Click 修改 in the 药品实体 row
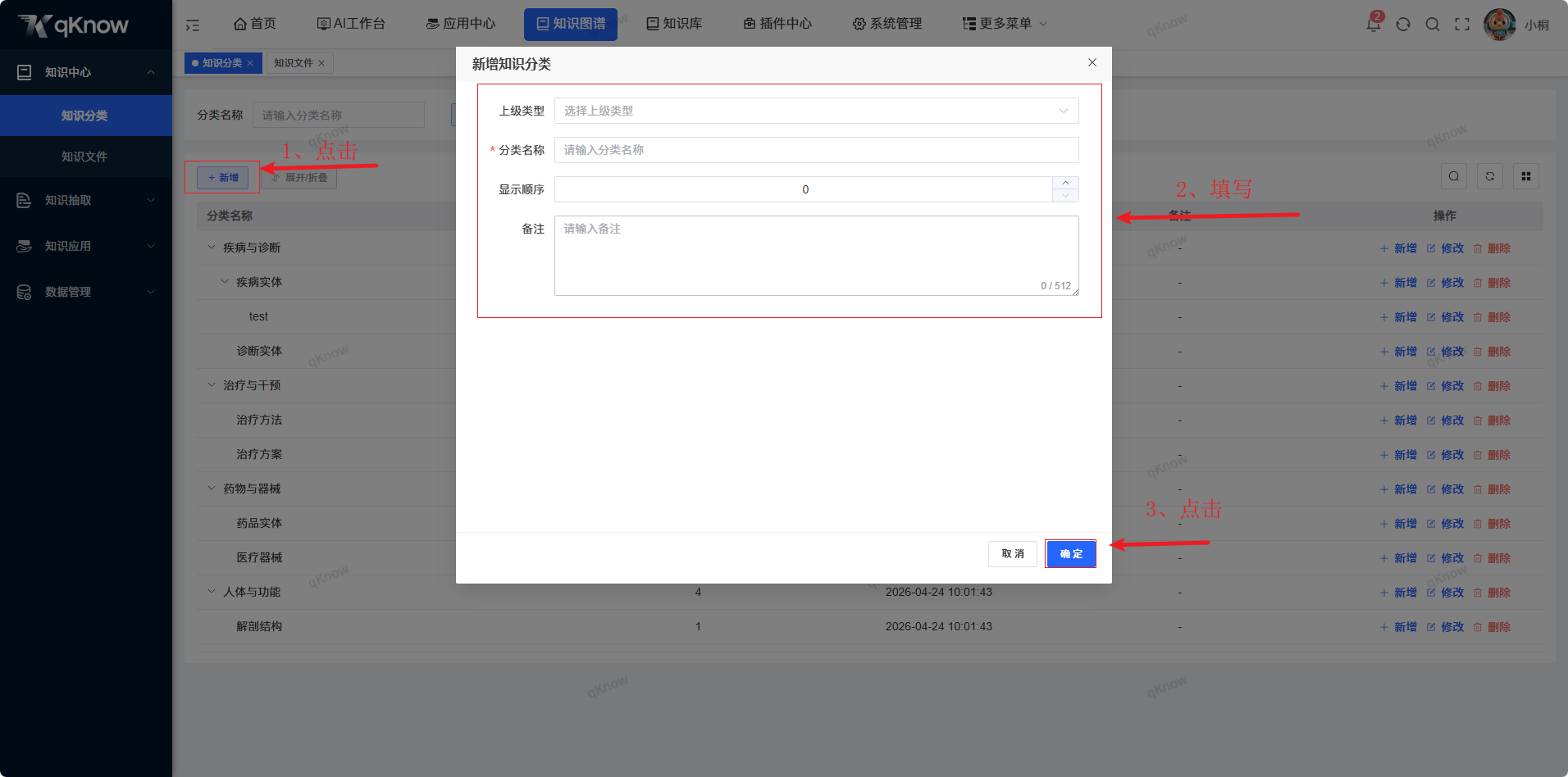Viewport: 1568px width, 777px height. 1445,524
